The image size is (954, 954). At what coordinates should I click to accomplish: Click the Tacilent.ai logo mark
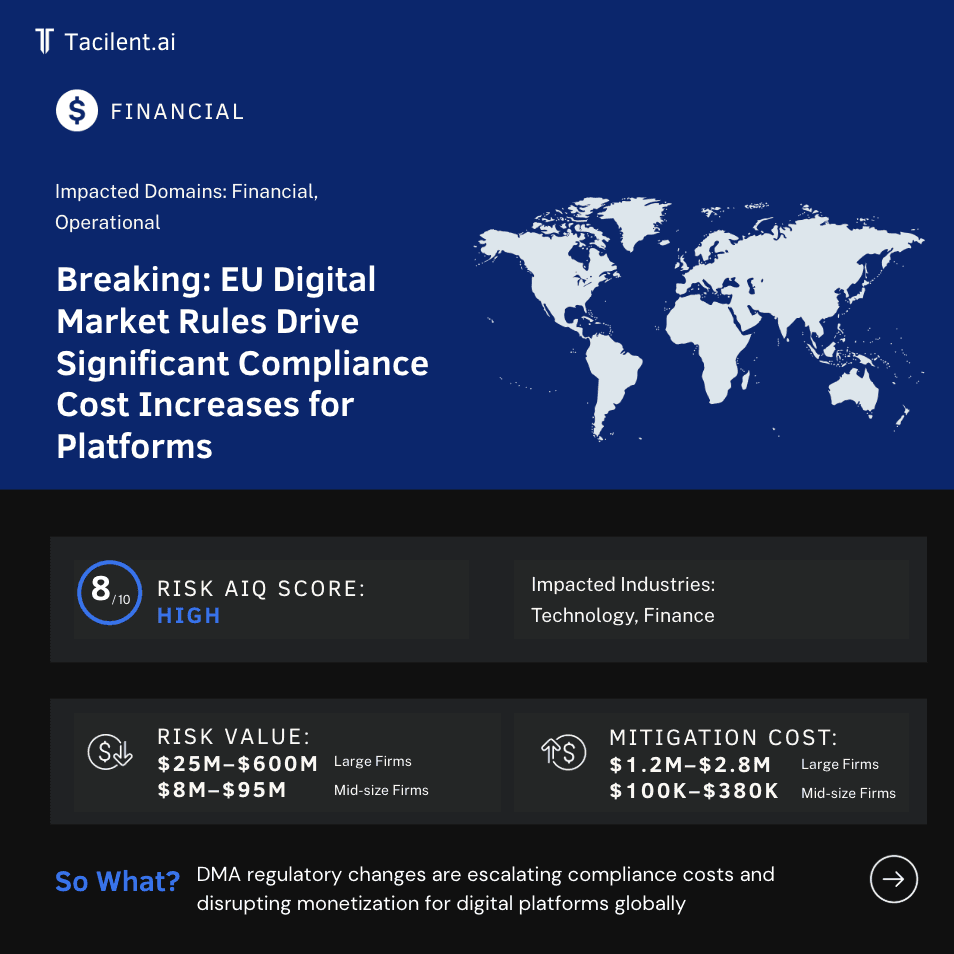(x=44, y=41)
